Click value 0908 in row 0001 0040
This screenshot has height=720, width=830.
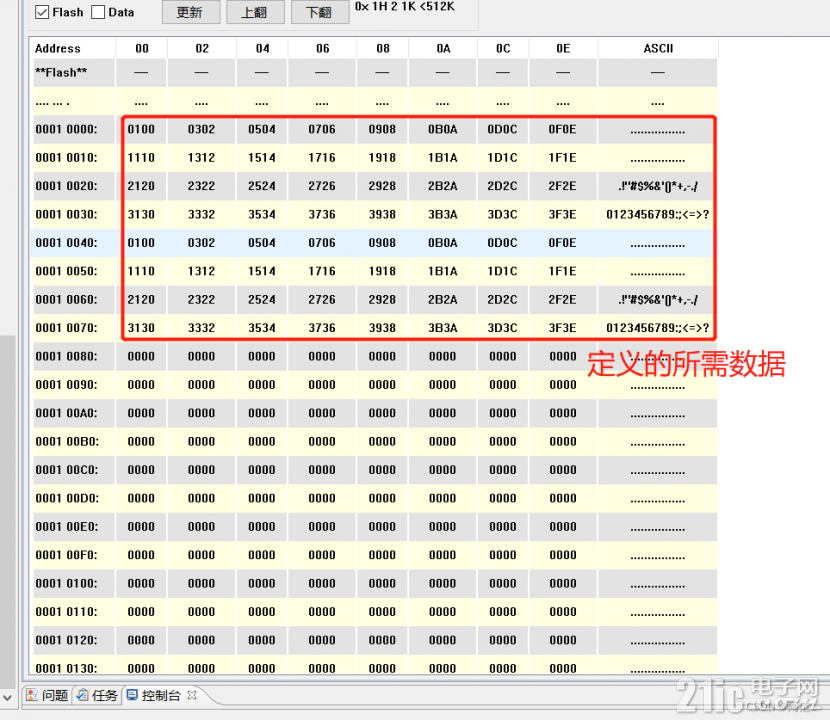(382, 243)
